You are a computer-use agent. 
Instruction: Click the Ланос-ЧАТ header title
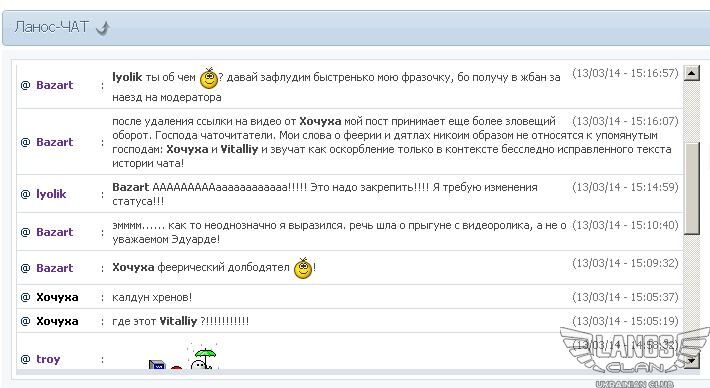[x=51, y=27]
